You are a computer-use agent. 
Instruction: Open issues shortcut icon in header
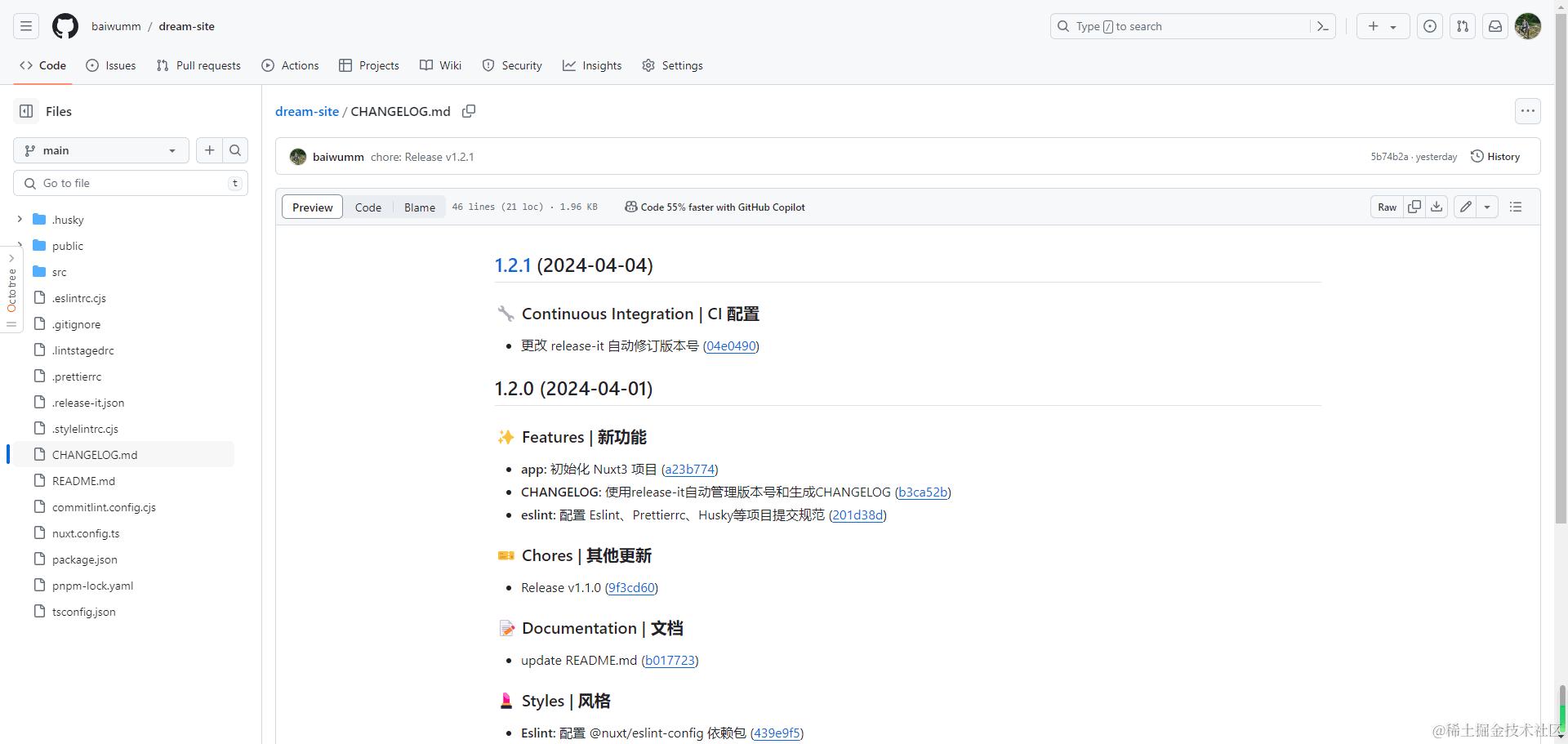click(x=1430, y=26)
